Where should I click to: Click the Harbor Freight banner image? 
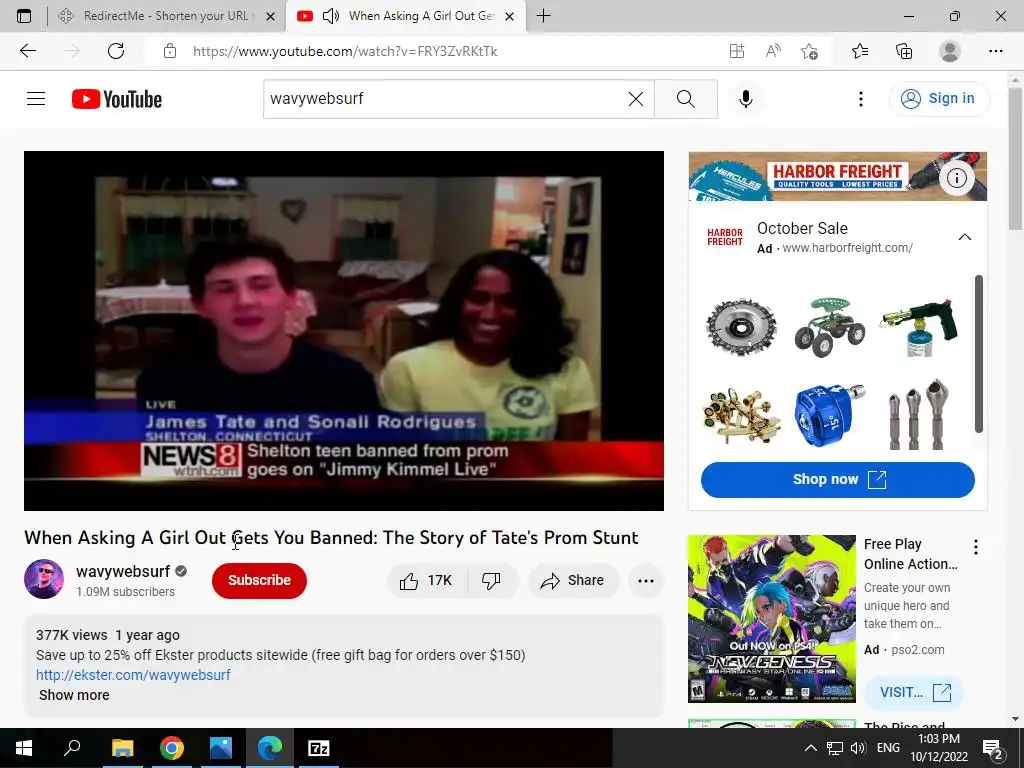(x=838, y=176)
